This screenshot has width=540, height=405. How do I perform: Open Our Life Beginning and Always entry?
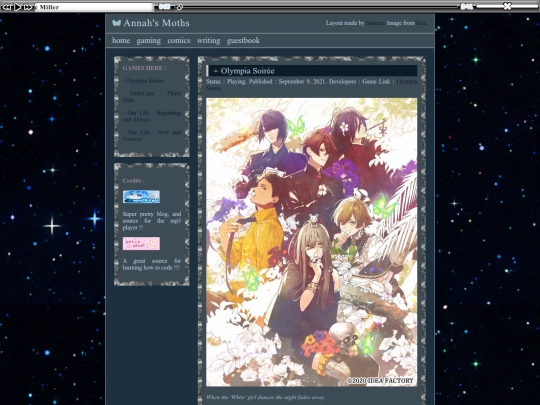pyautogui.click(x=152, y=116)
